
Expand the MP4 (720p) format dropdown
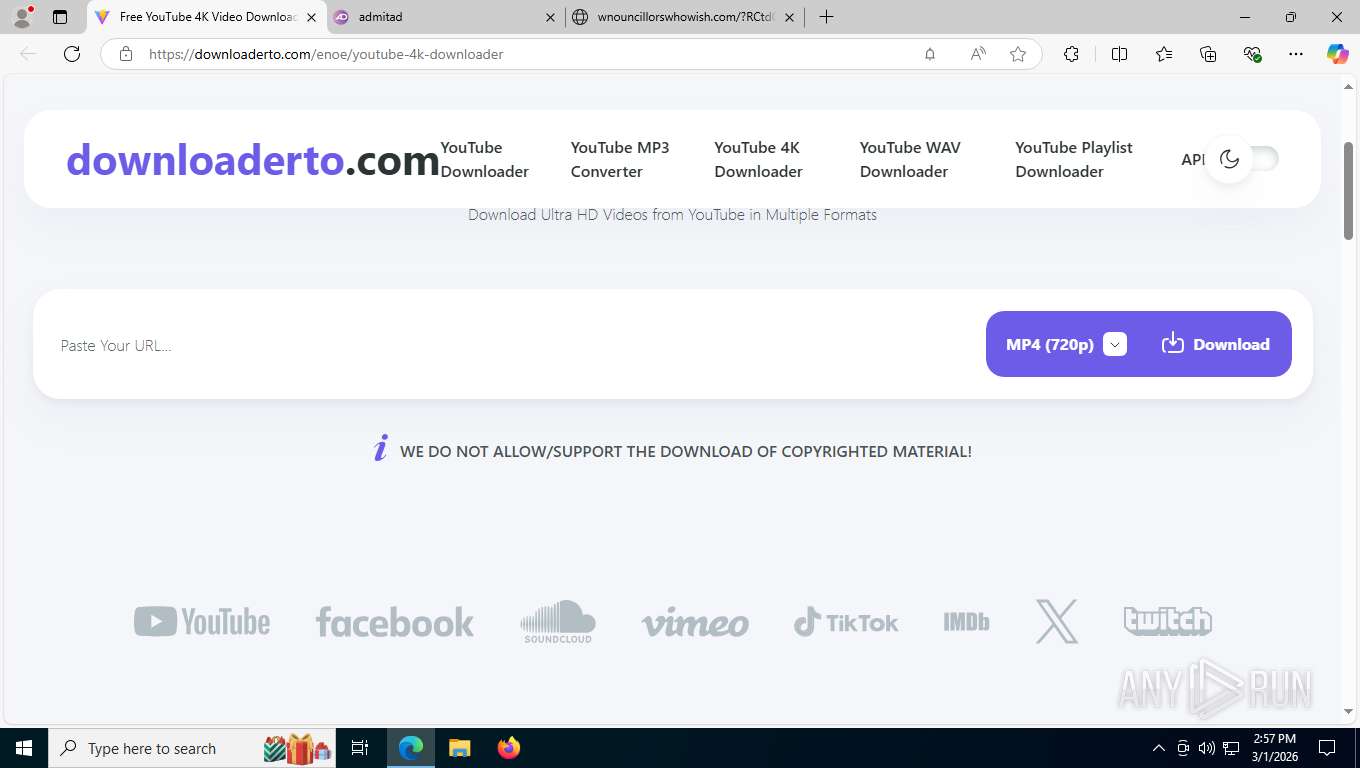pos(1115,344)
